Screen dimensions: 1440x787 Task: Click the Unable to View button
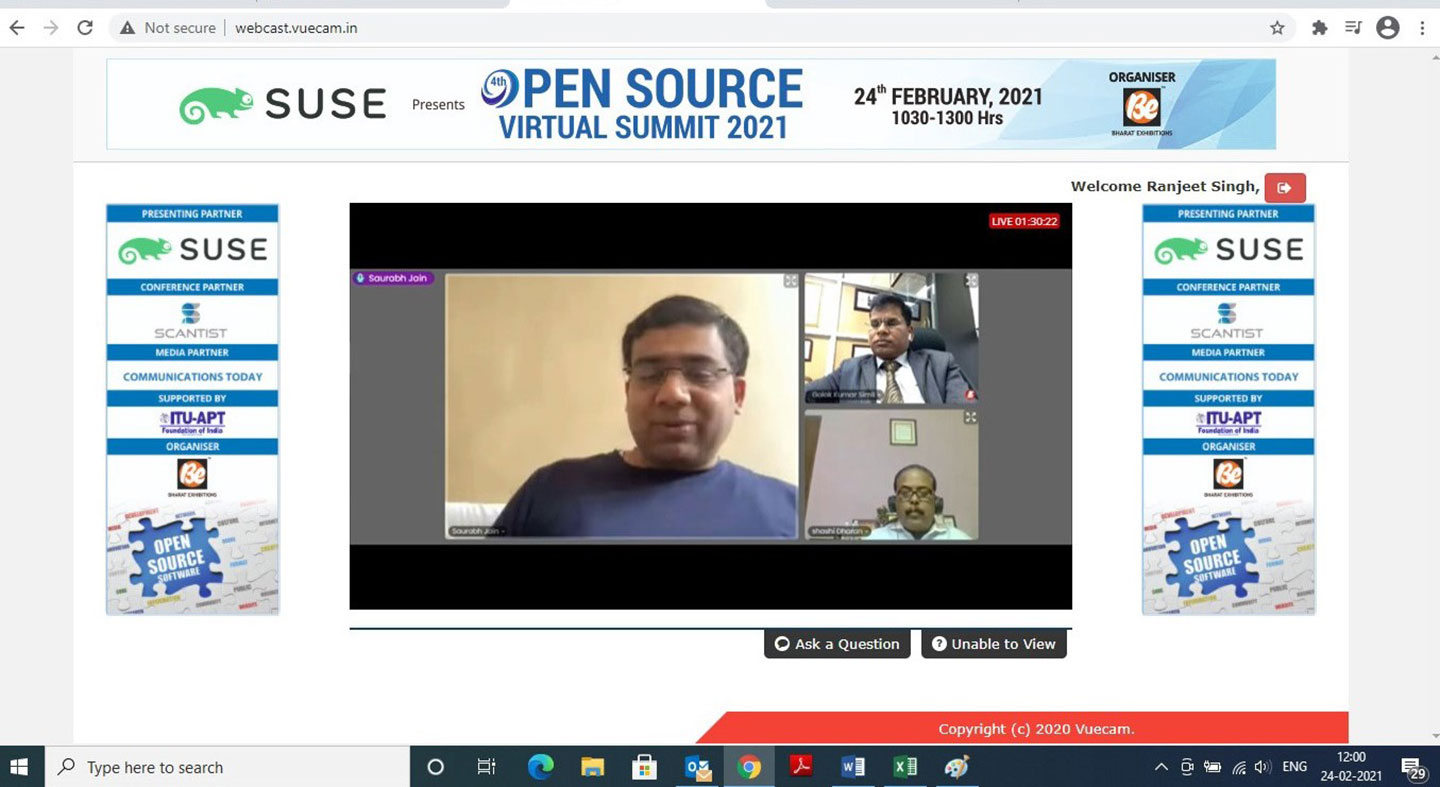coord(994,644)
